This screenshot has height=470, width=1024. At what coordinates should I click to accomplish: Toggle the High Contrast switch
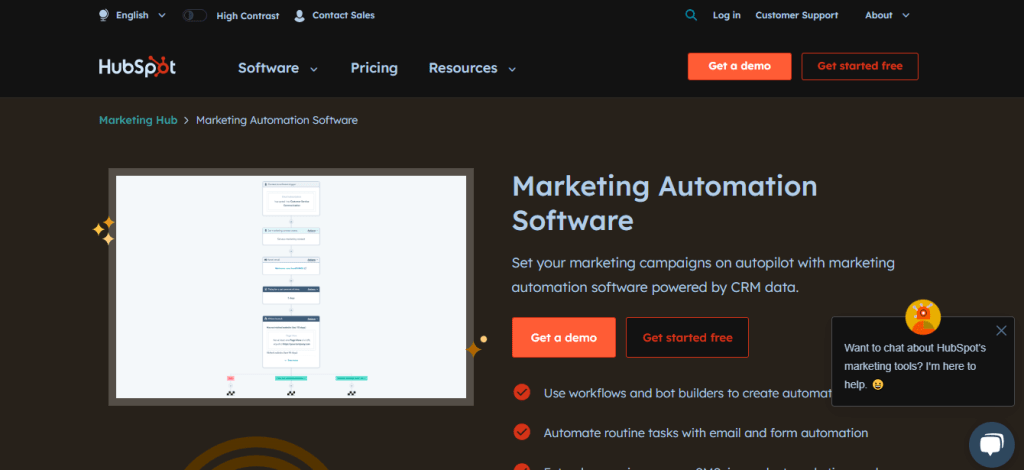coord(195,15)
